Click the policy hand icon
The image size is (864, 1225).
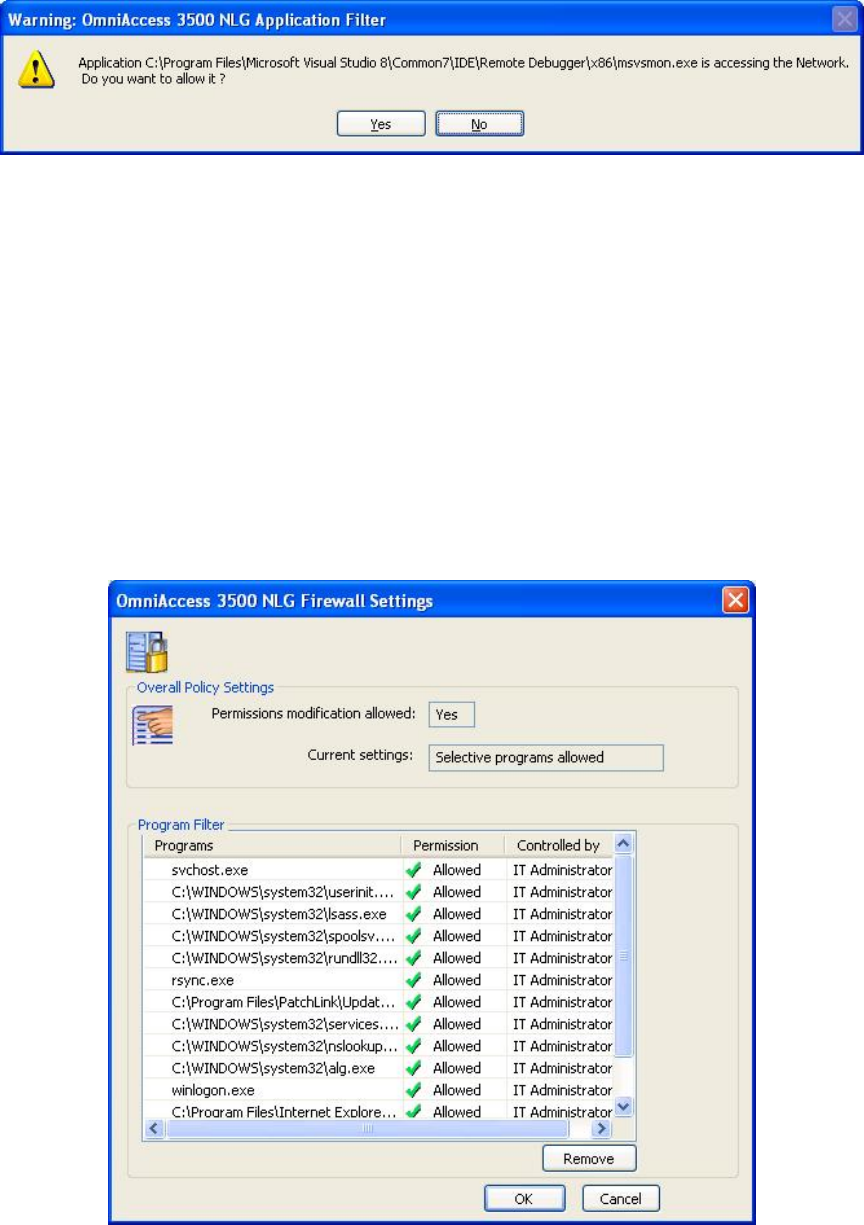153,725
